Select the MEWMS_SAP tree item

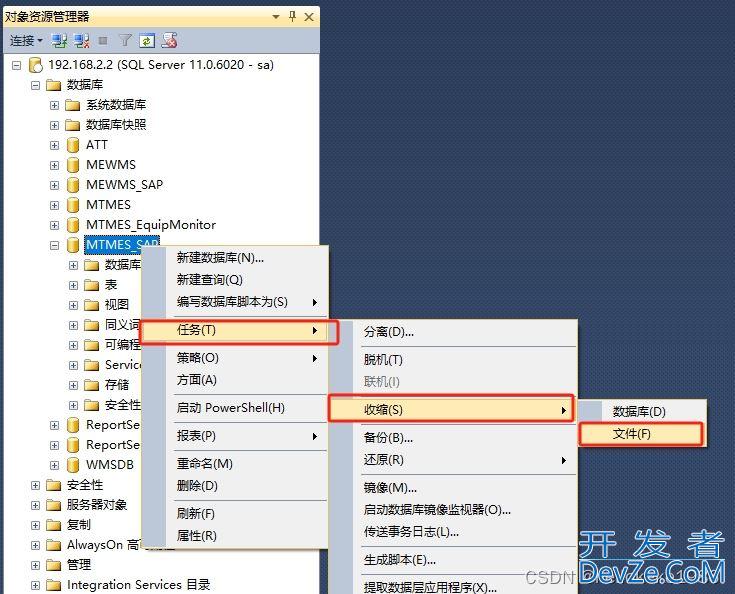[124, 185]
